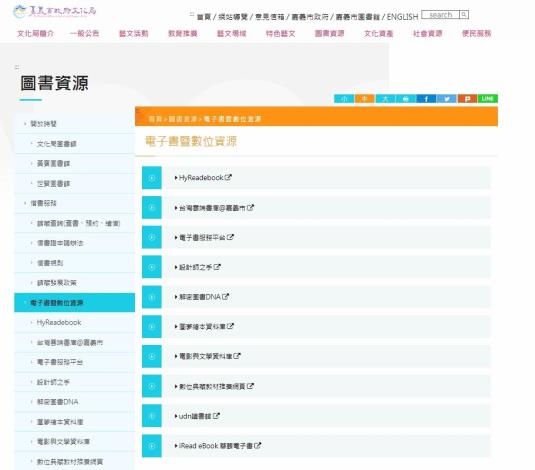535x470 pixels.
Task: Select 館藏查詢(查書、預約、續借) in sidebar
Action: (x=74, y=223)
